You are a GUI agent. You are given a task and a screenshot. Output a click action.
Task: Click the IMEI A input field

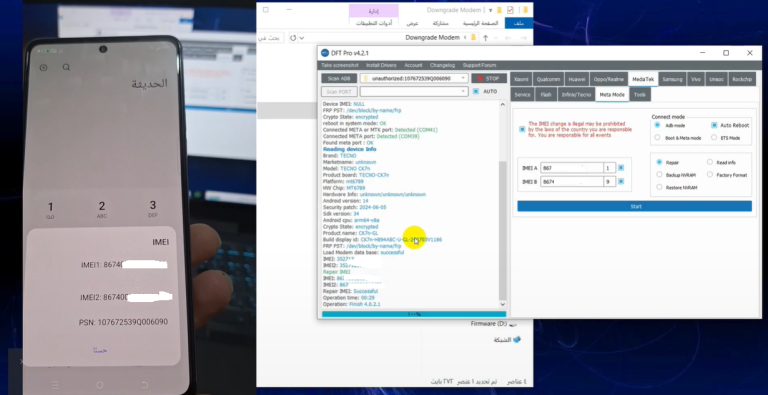[572, 168]
